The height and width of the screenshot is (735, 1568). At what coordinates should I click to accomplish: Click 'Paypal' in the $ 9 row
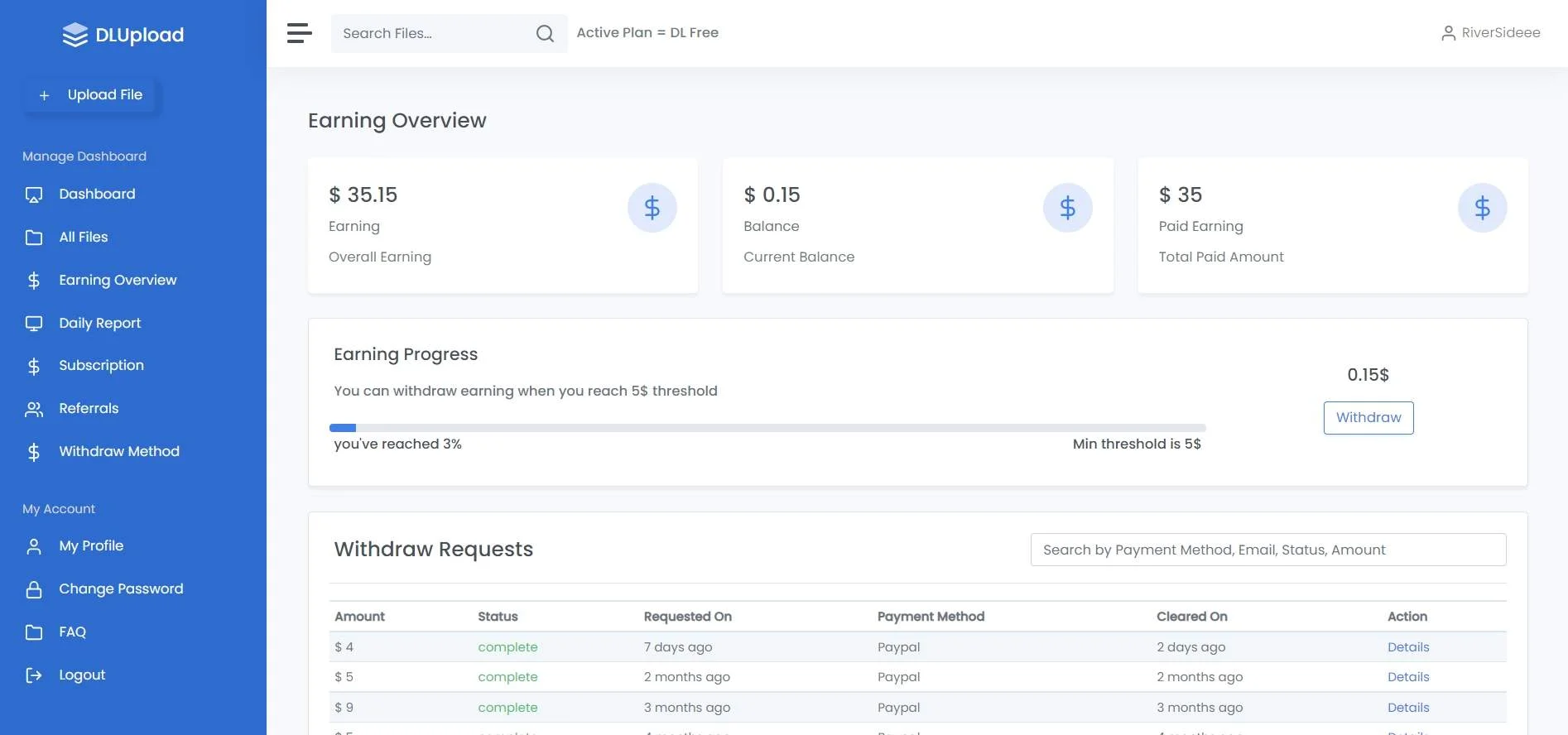[x=898, y=708]
